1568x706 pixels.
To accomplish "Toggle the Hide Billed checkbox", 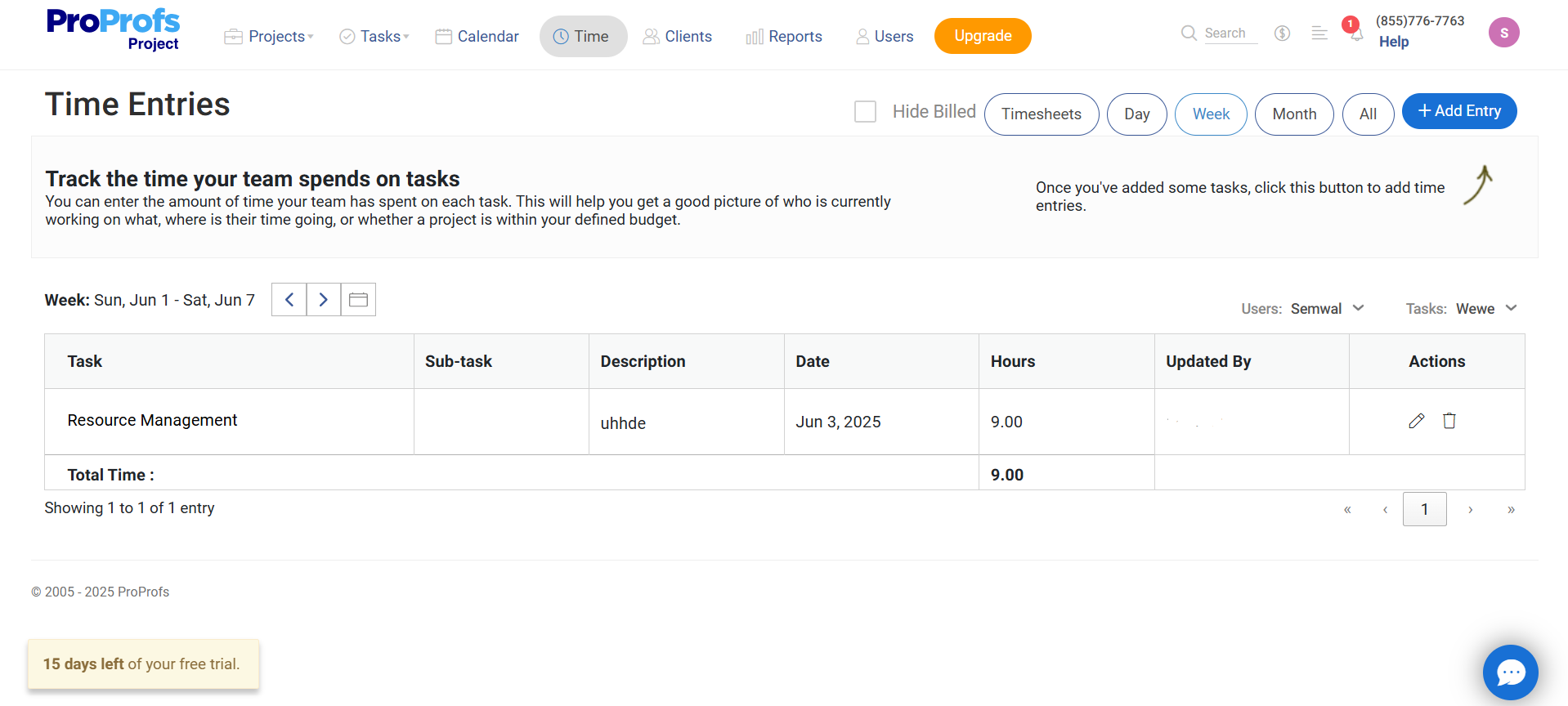I will 865,111.
